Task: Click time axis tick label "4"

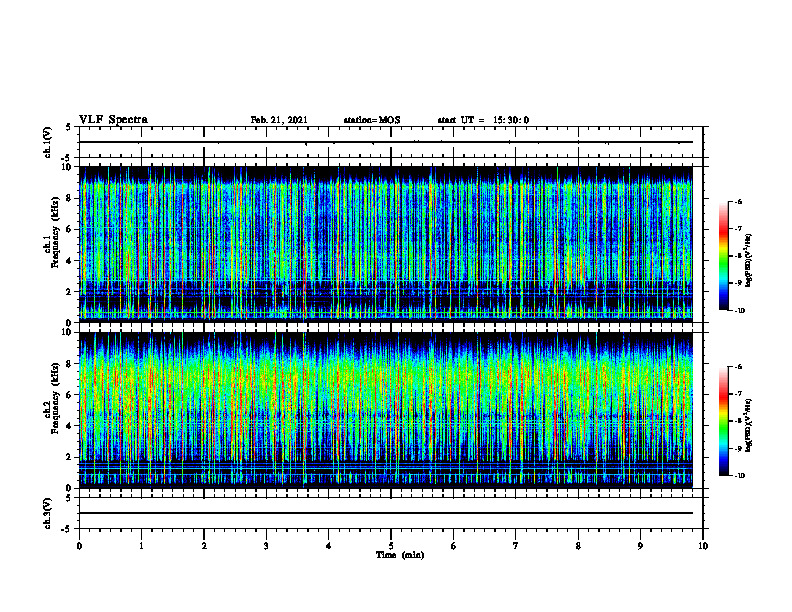Action: [329, 546]
